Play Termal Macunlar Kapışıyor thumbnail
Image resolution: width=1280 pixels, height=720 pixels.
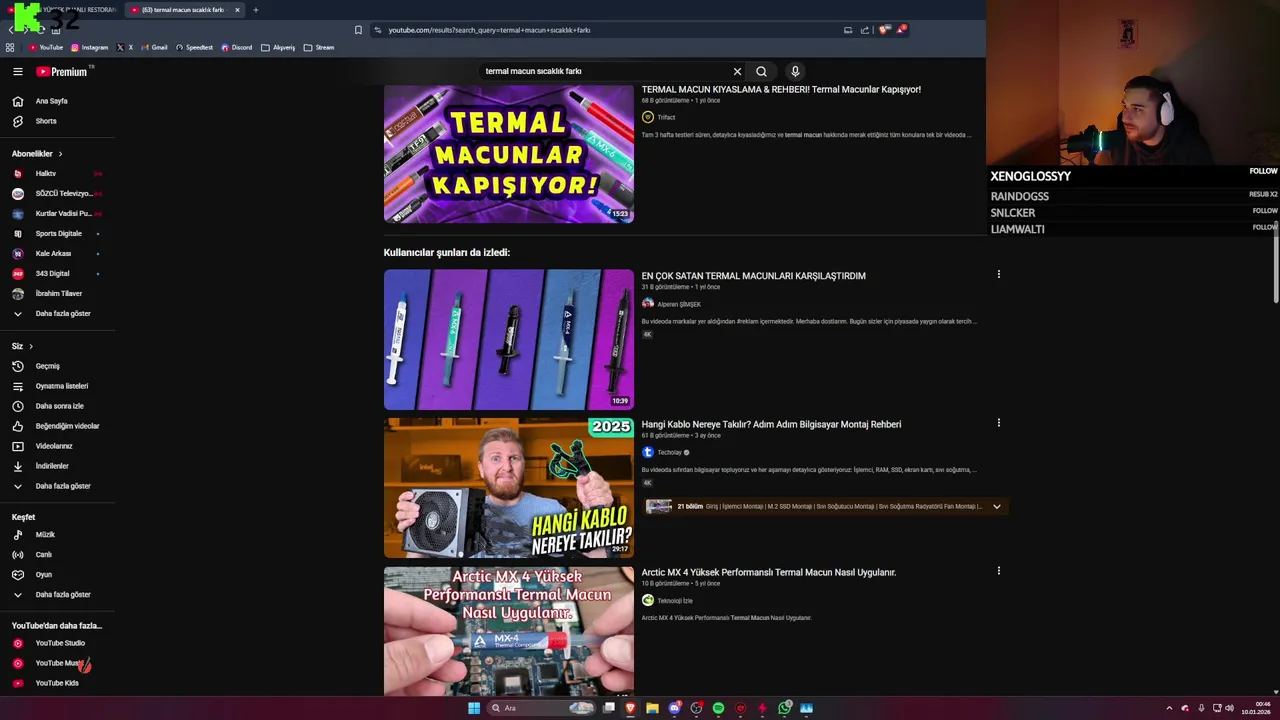(508, 153)
